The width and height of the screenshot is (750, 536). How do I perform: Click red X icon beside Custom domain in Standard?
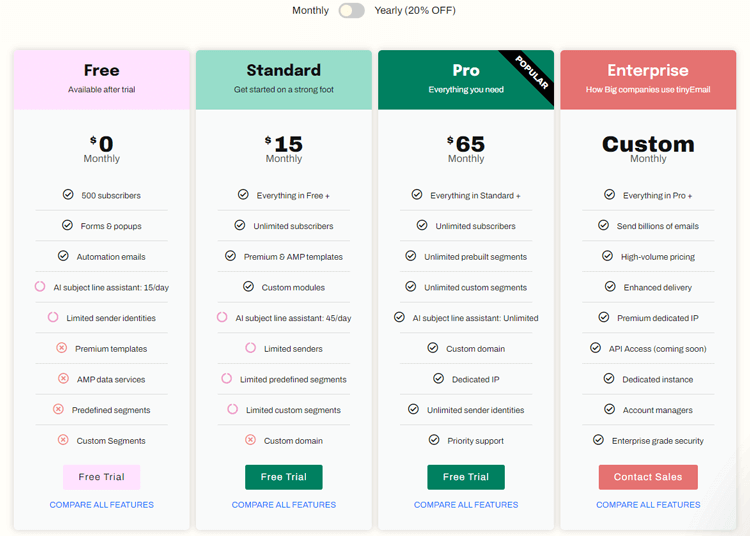pos(251,439)
